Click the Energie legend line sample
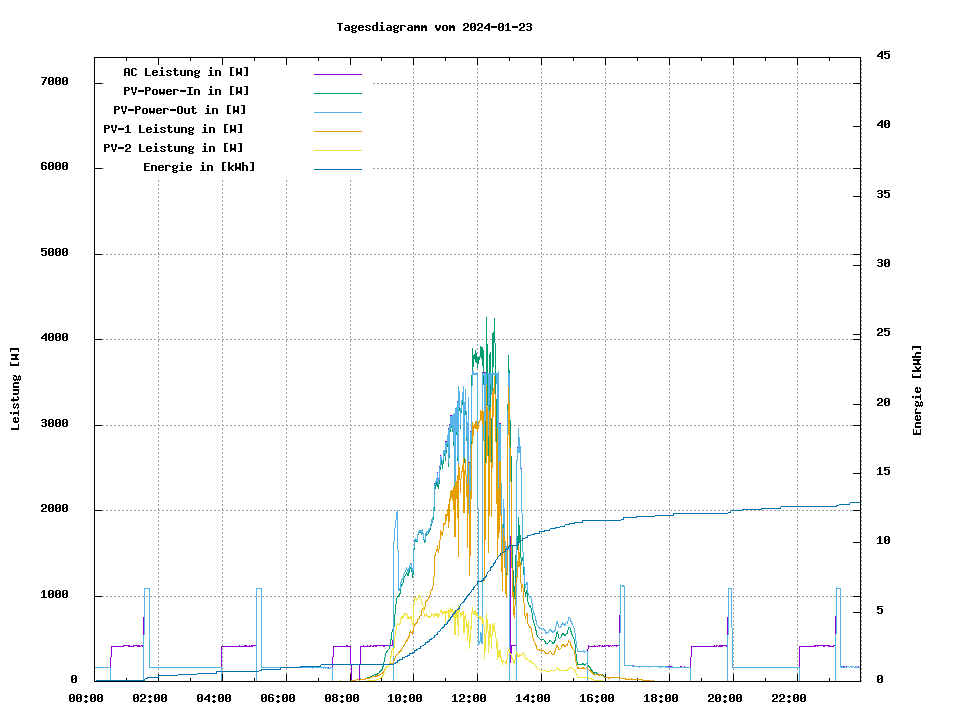Viewport: 960px width, 720px height. point(337,169)
